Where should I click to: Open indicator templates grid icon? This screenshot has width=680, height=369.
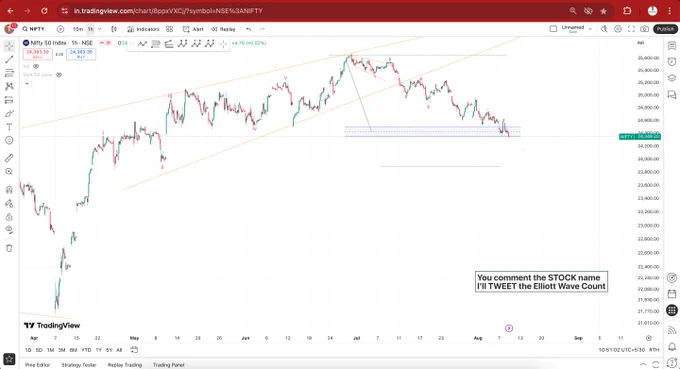click(x=170, y=29)
